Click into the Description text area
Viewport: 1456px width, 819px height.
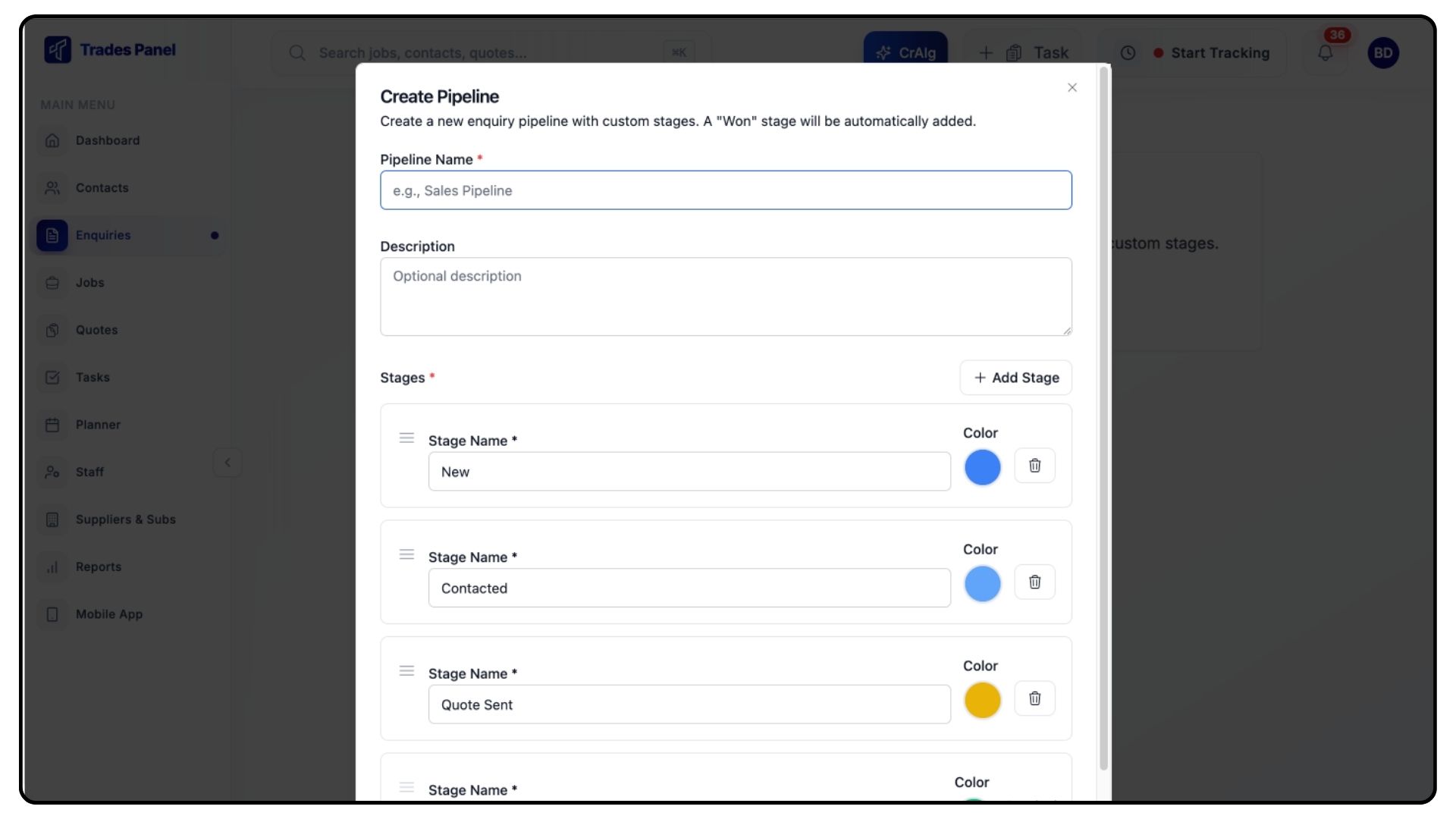click(725, 297)
